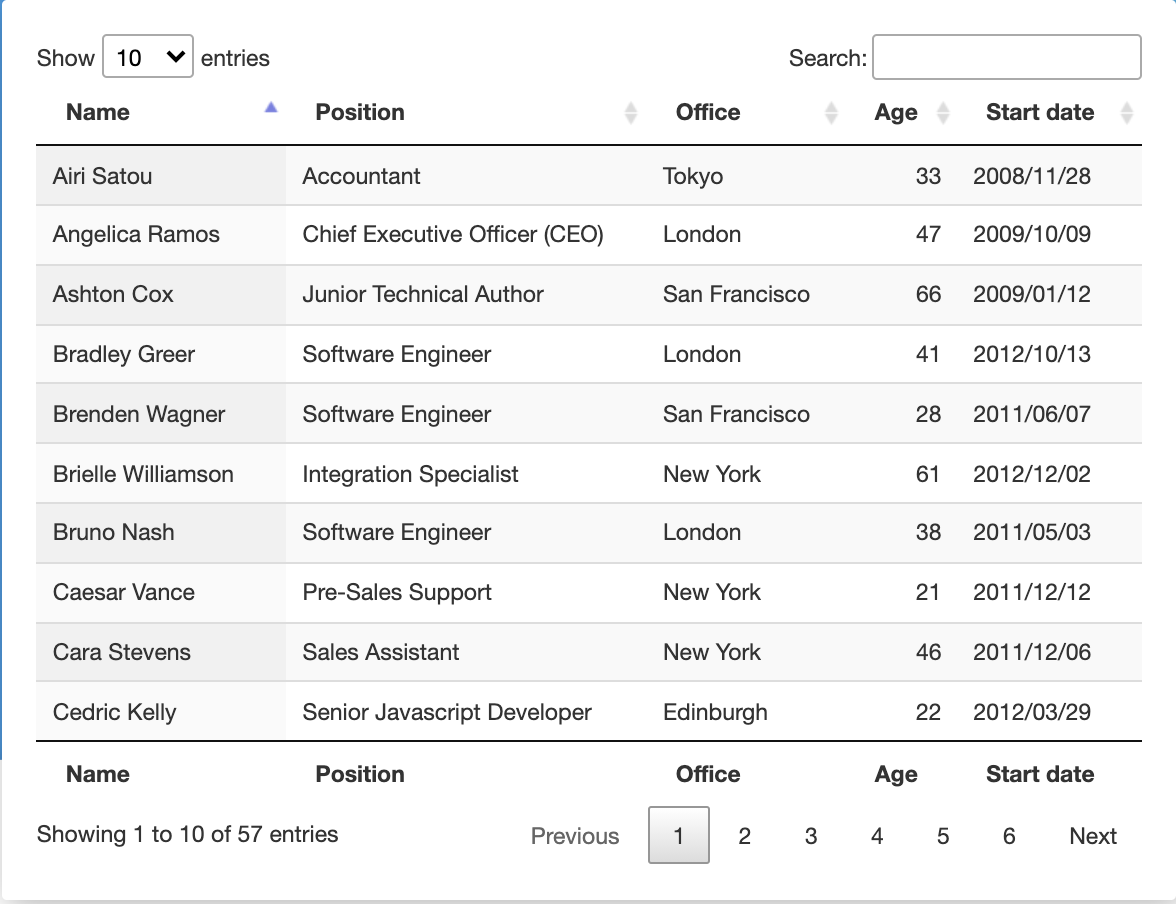Sort by the Position column arrow
1176x904 pixels.
pos(631,112)
